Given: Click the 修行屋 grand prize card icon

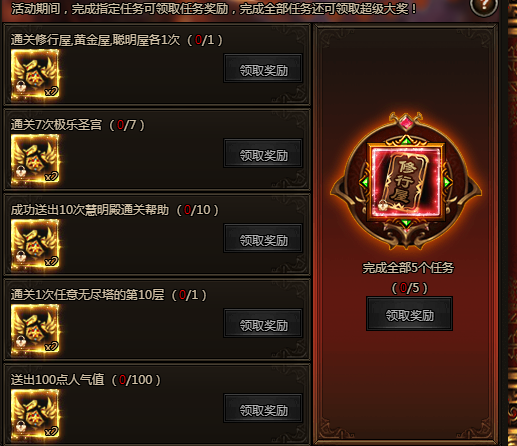Looking at the screenshot, I should click(x=406, y=182).
